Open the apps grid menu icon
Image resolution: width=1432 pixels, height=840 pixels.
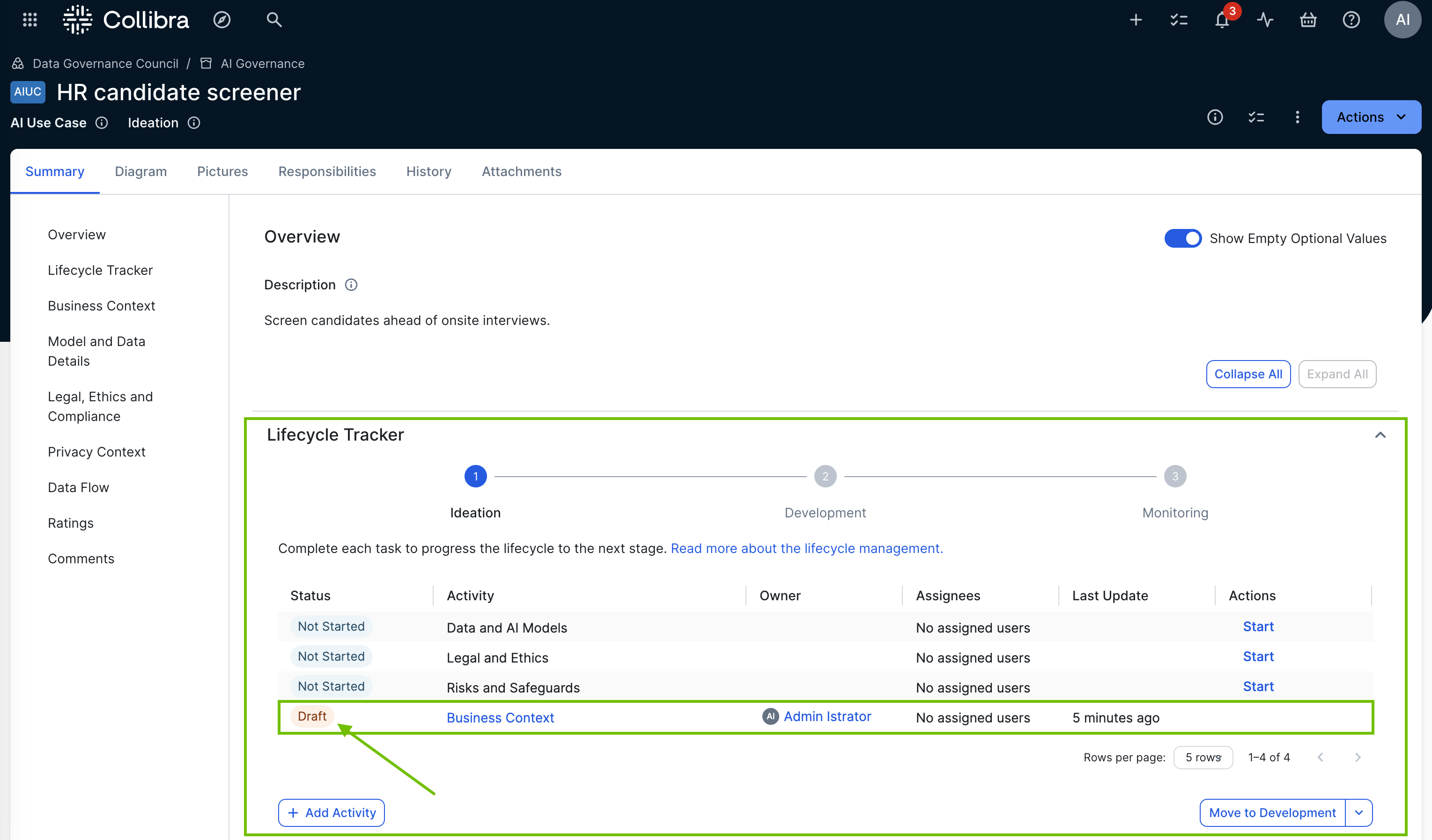point(30,20)
